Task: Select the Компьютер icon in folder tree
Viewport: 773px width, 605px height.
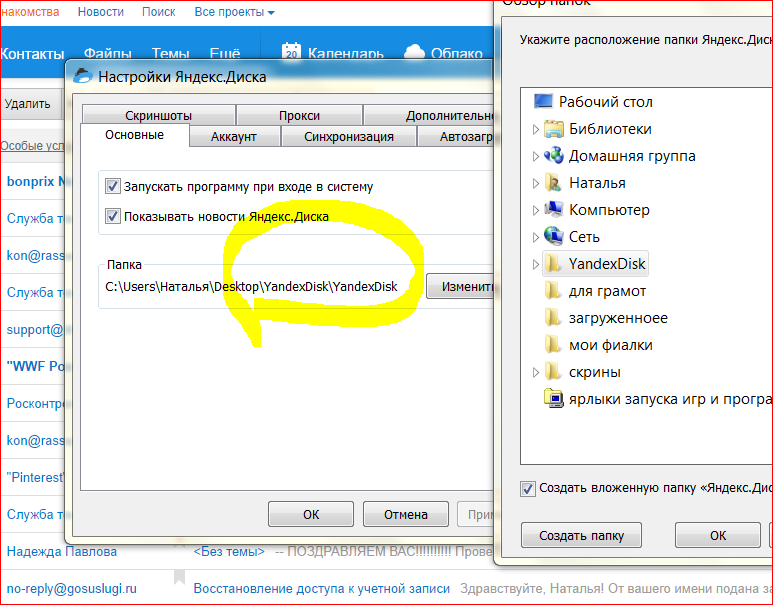Action: [x=554, y=209]
